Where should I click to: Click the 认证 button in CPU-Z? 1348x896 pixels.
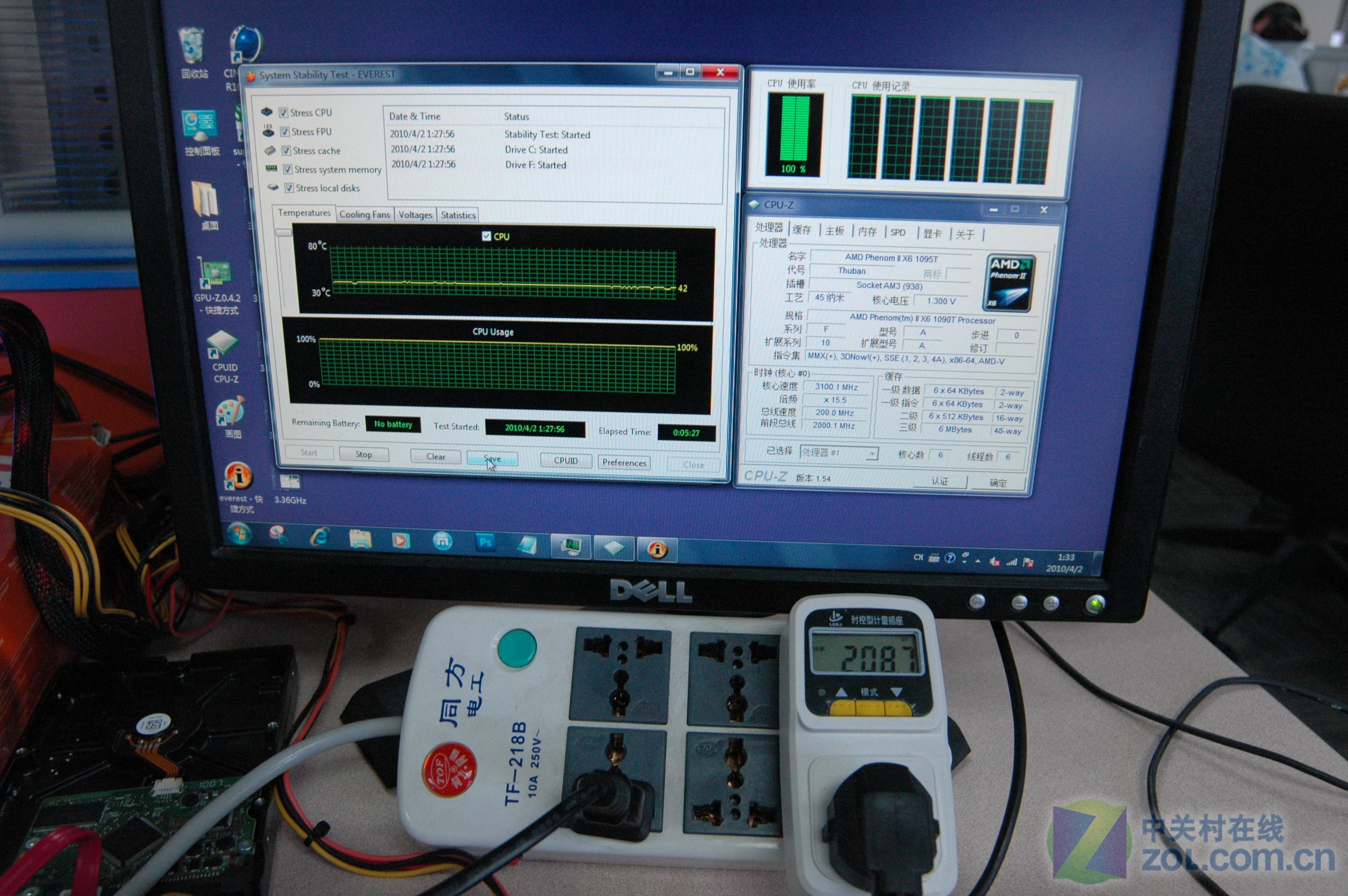pos(940,482)
